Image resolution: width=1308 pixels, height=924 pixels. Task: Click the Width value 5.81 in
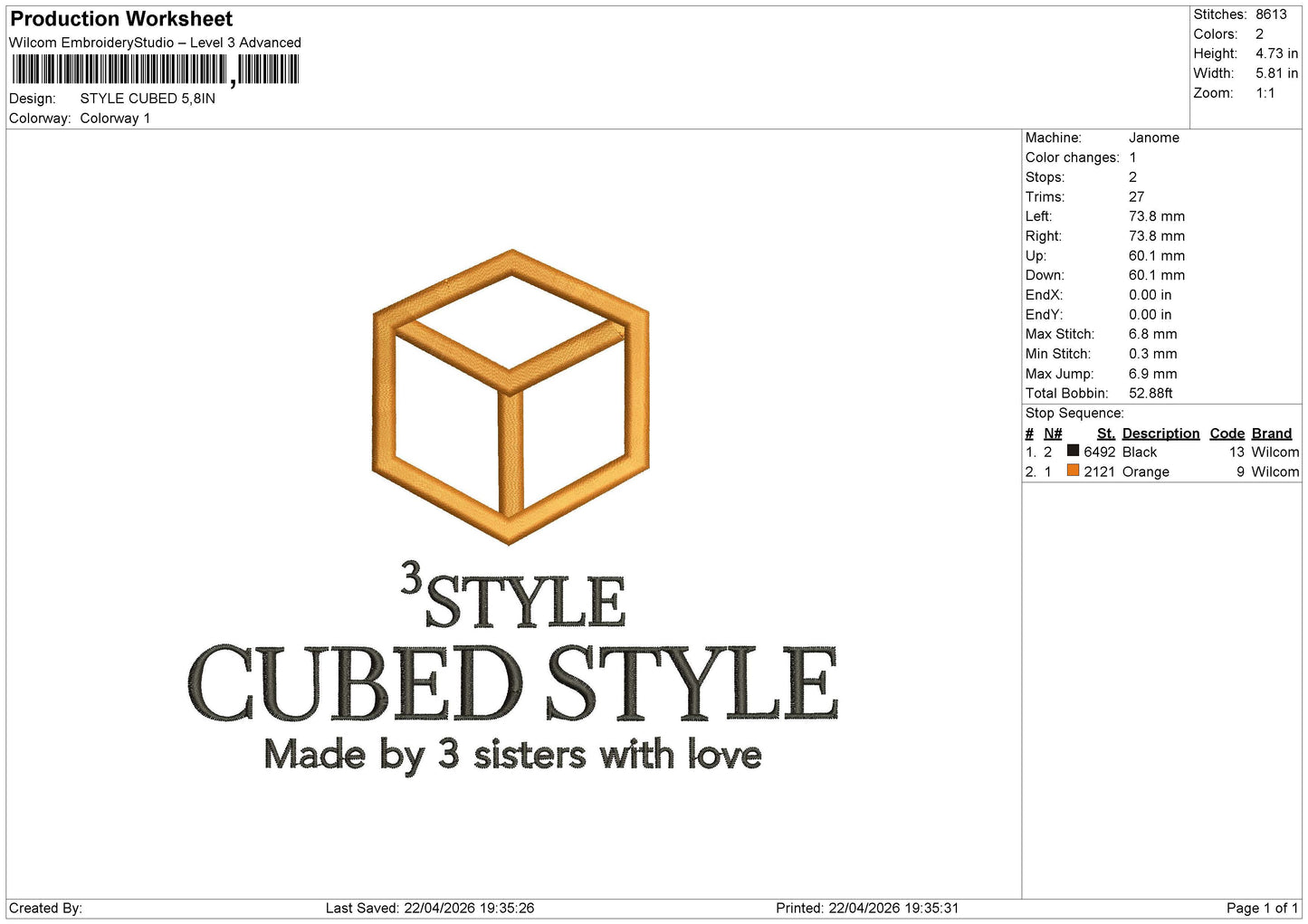pyautogui.click(x=1276, y=73)
